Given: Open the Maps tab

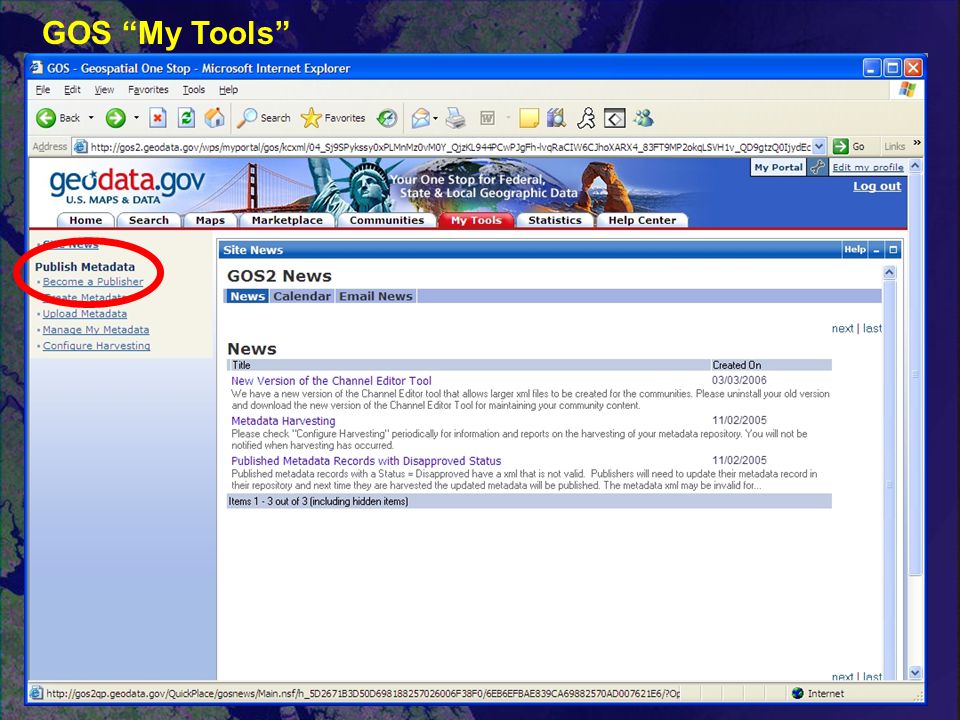Looking at the screenshot, I should [210, 220].
